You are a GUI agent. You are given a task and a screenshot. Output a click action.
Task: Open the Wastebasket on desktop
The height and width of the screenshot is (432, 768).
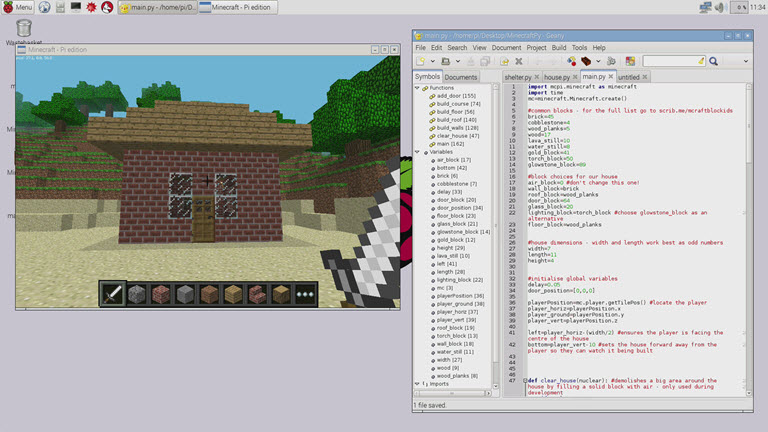click(x=17, y=31)
